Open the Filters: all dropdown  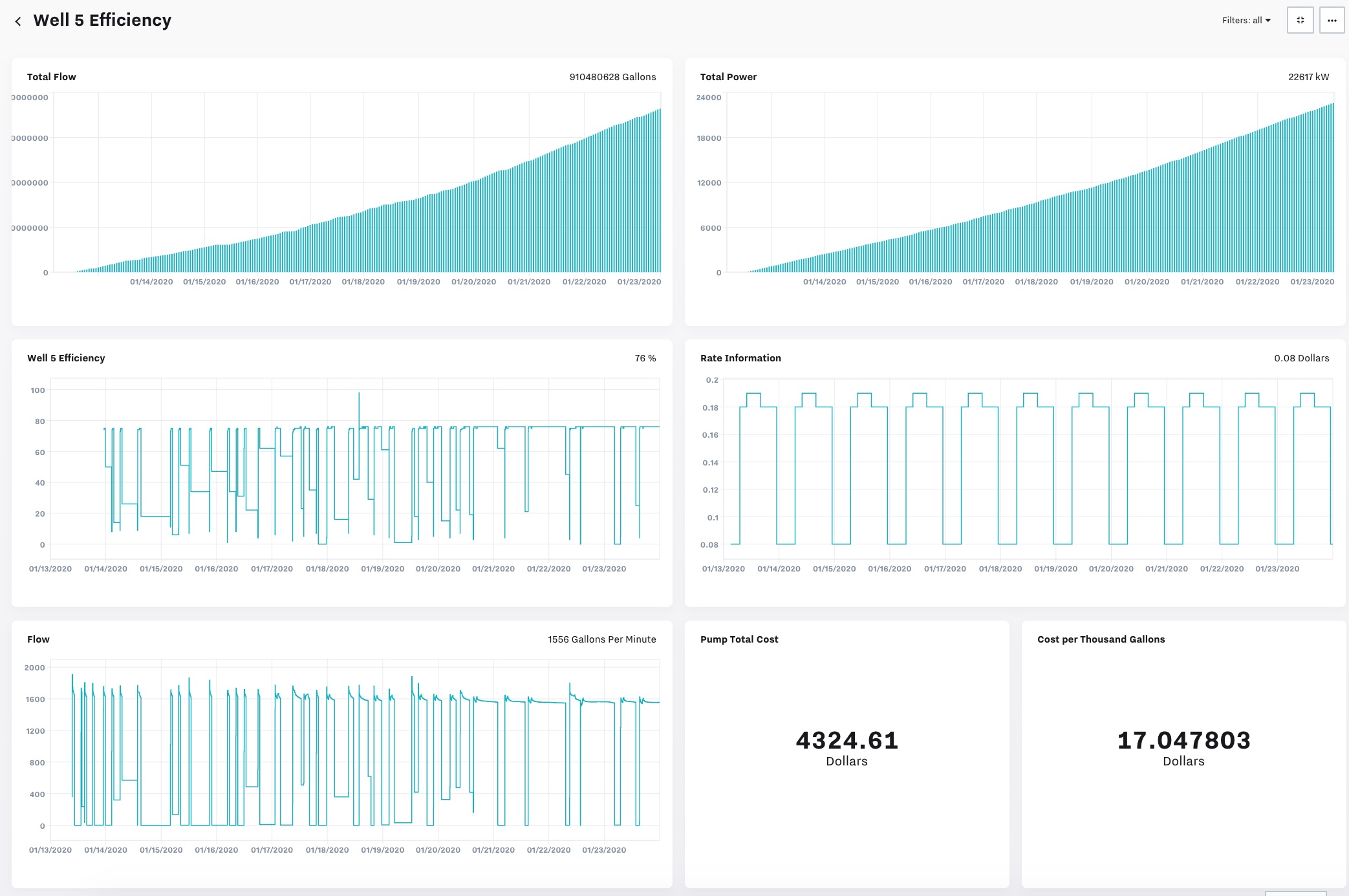1246,20
